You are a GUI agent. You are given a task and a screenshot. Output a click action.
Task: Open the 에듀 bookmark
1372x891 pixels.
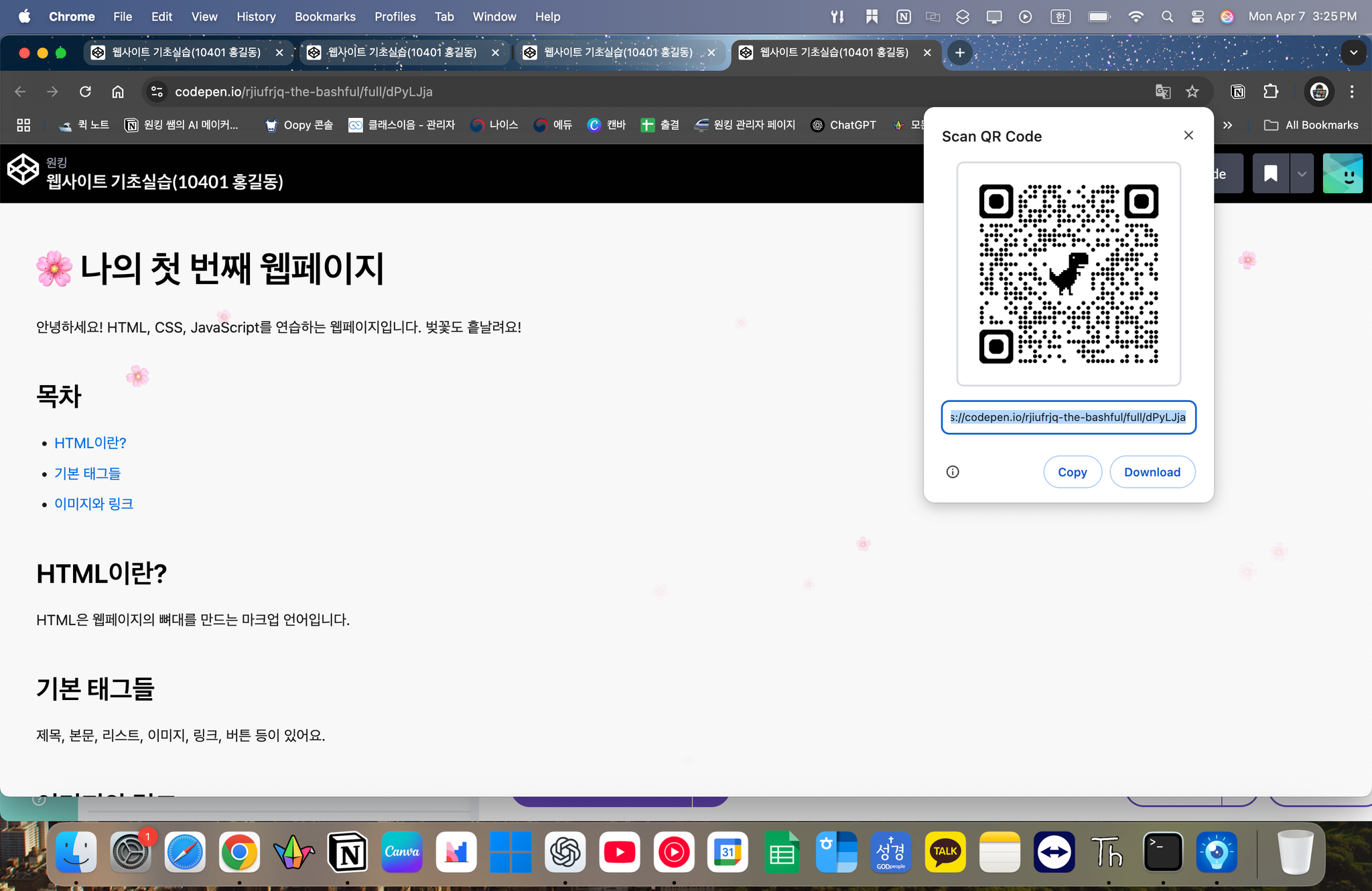pos(553,125)
